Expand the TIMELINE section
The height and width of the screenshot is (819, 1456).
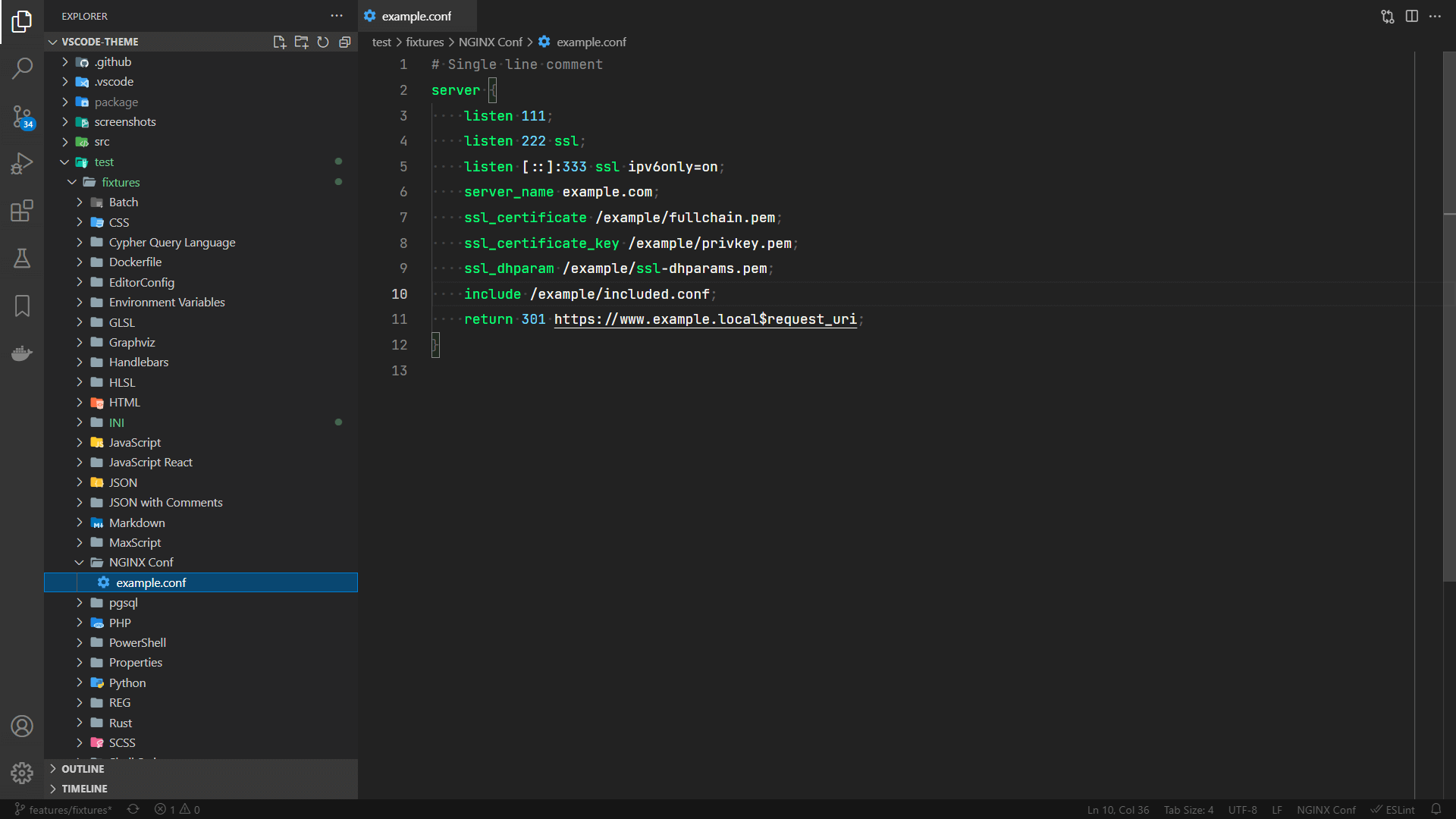coord(84,789)
